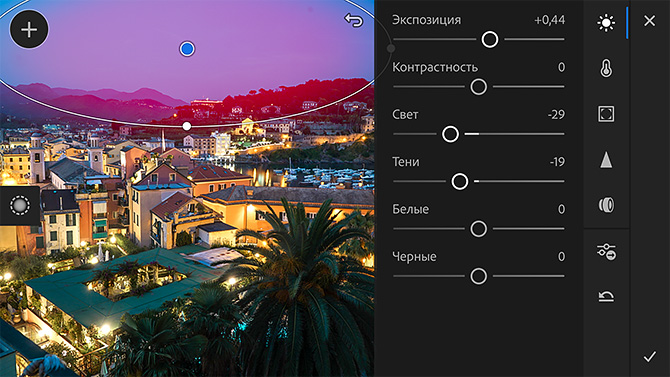Open the Effects vignette square icon
The height and width of the screenshot is (377, 670).
[606, 114]
